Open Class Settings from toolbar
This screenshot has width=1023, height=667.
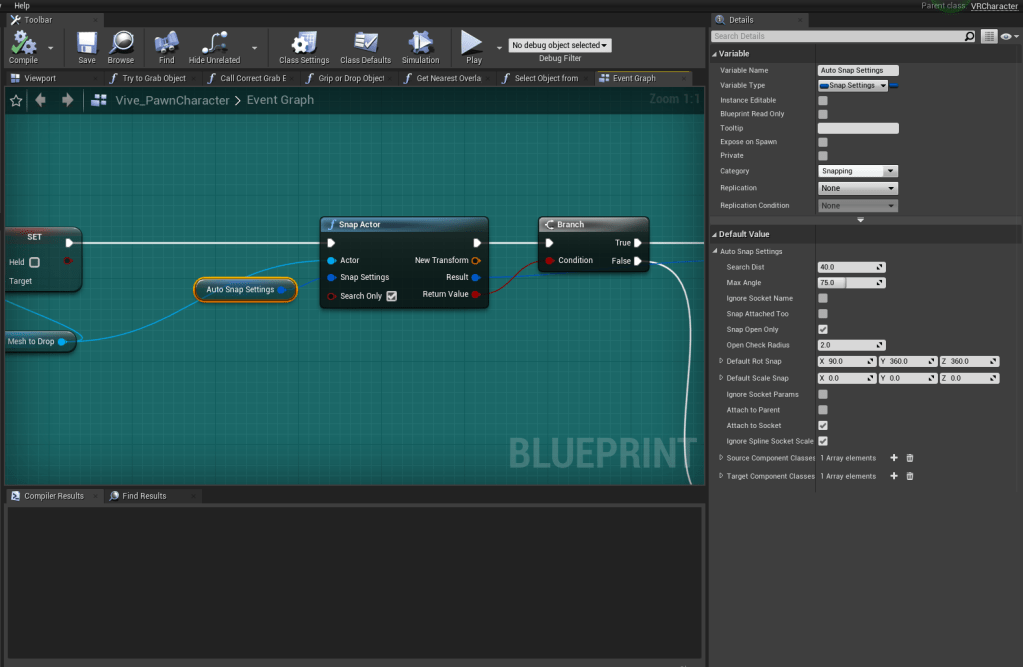(304, 42)
